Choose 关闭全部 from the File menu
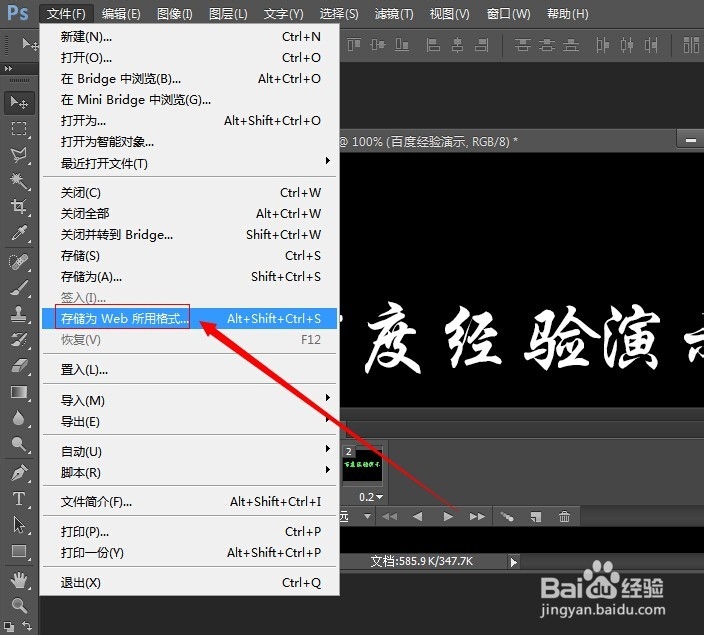Viewport: 704px width, 635px height. 189,213
